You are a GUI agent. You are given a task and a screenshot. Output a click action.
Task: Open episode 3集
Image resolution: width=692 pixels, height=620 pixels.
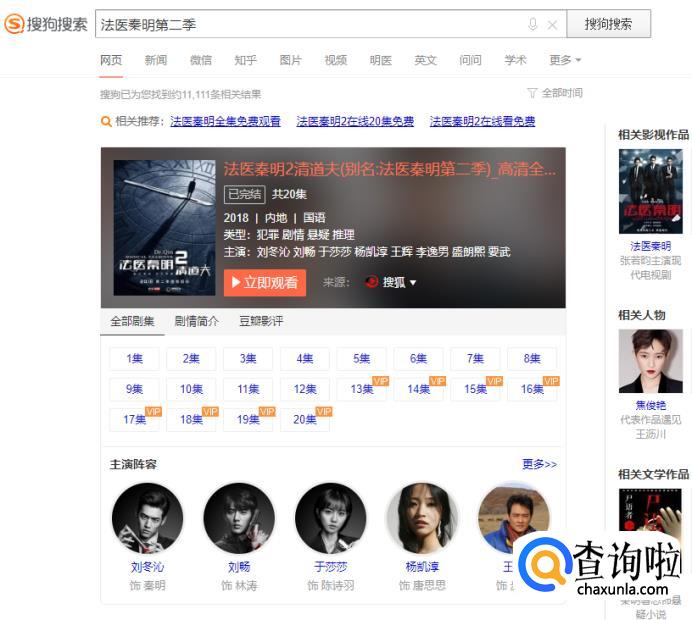pyautogui.click(x=248, y=359)
